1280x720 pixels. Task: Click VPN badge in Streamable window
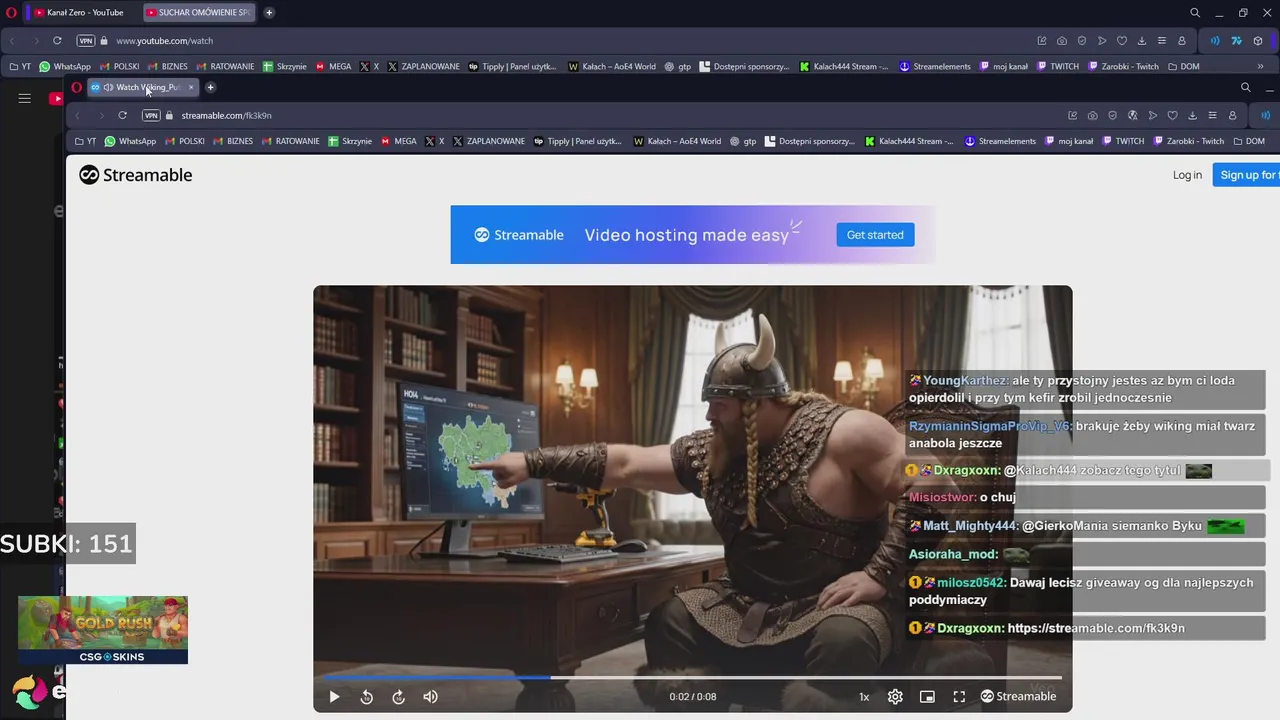pos(151,115)
